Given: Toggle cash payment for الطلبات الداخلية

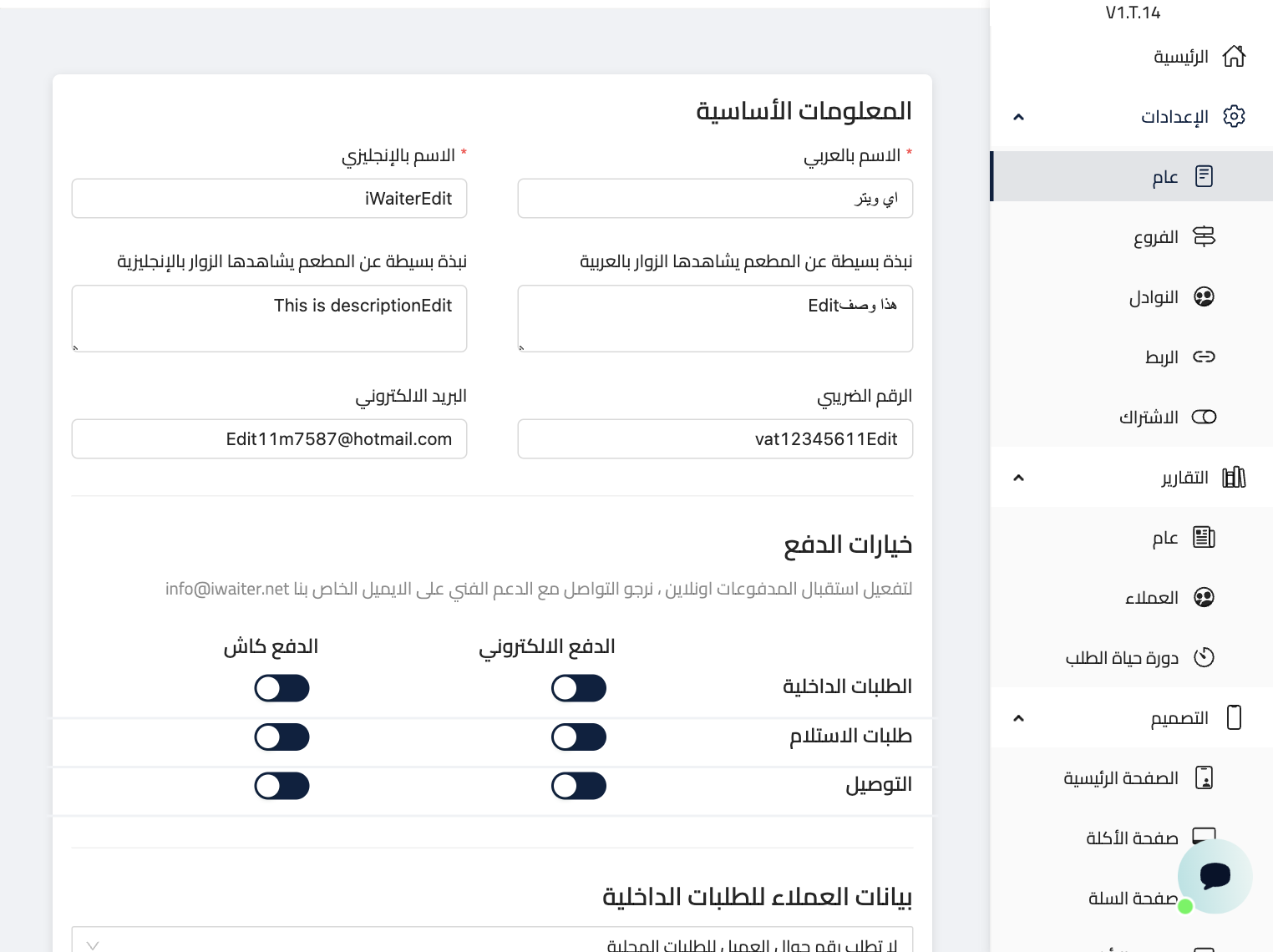Looking at the screenshot, I should click(281, 688).
